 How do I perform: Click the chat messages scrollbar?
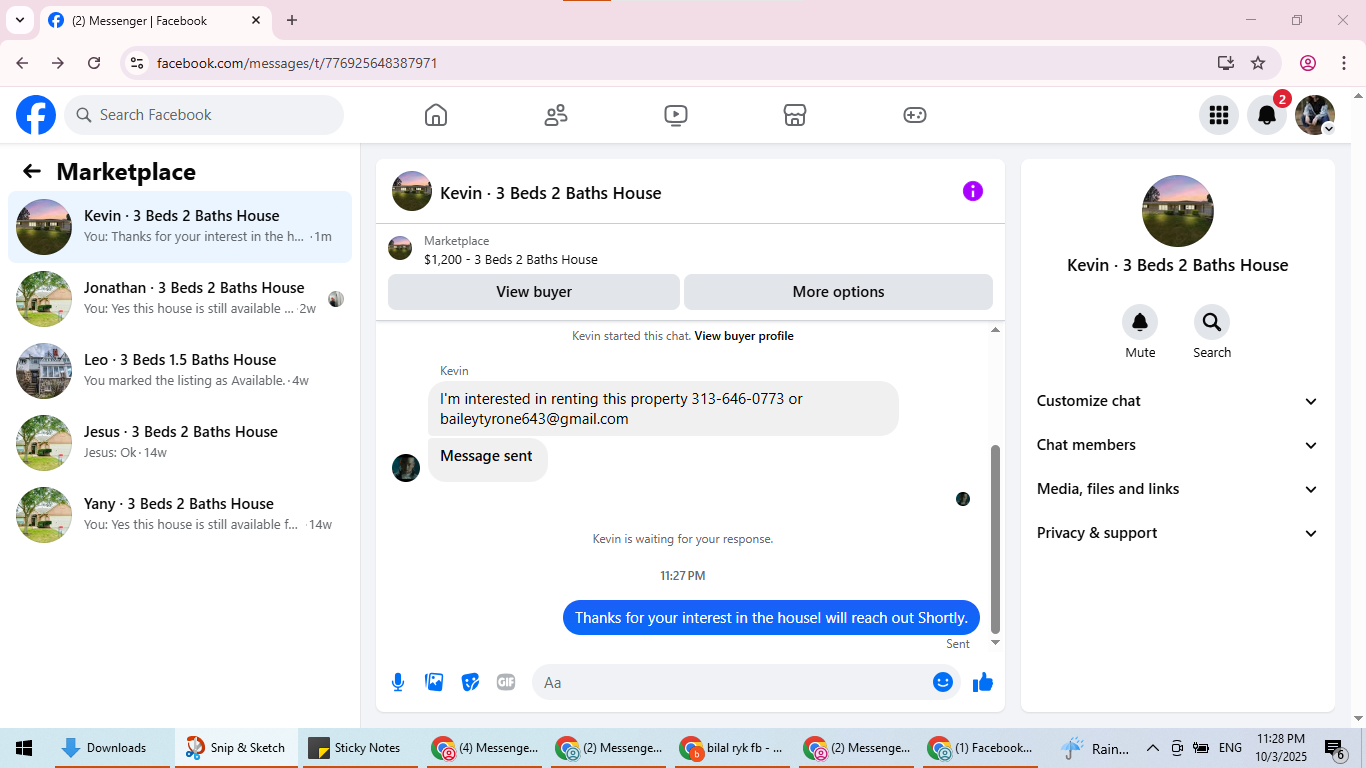tap(995, 540)
